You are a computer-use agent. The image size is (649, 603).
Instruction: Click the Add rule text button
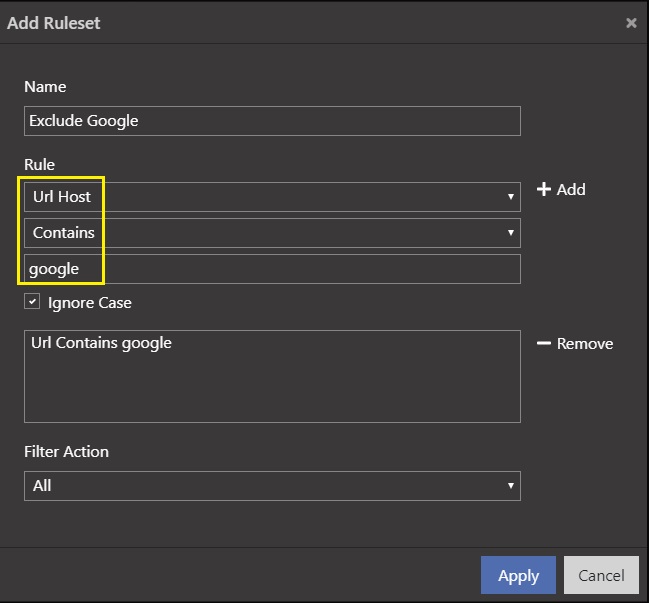point(571,189)
